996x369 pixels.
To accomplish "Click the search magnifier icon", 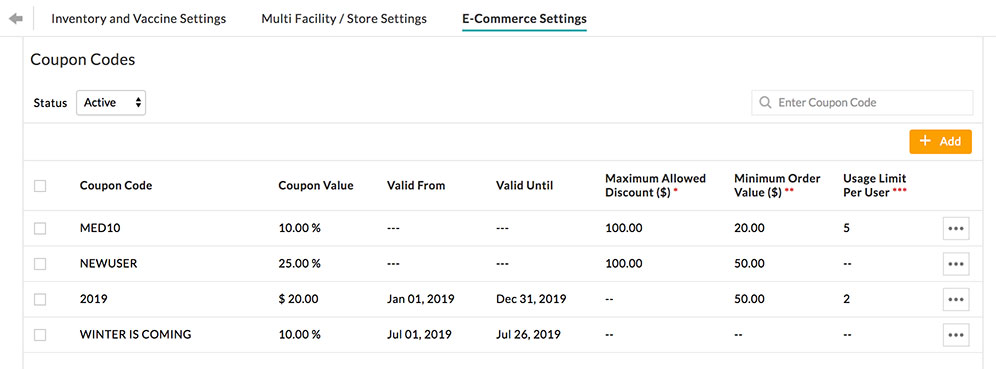I will (x=765, y=102).
